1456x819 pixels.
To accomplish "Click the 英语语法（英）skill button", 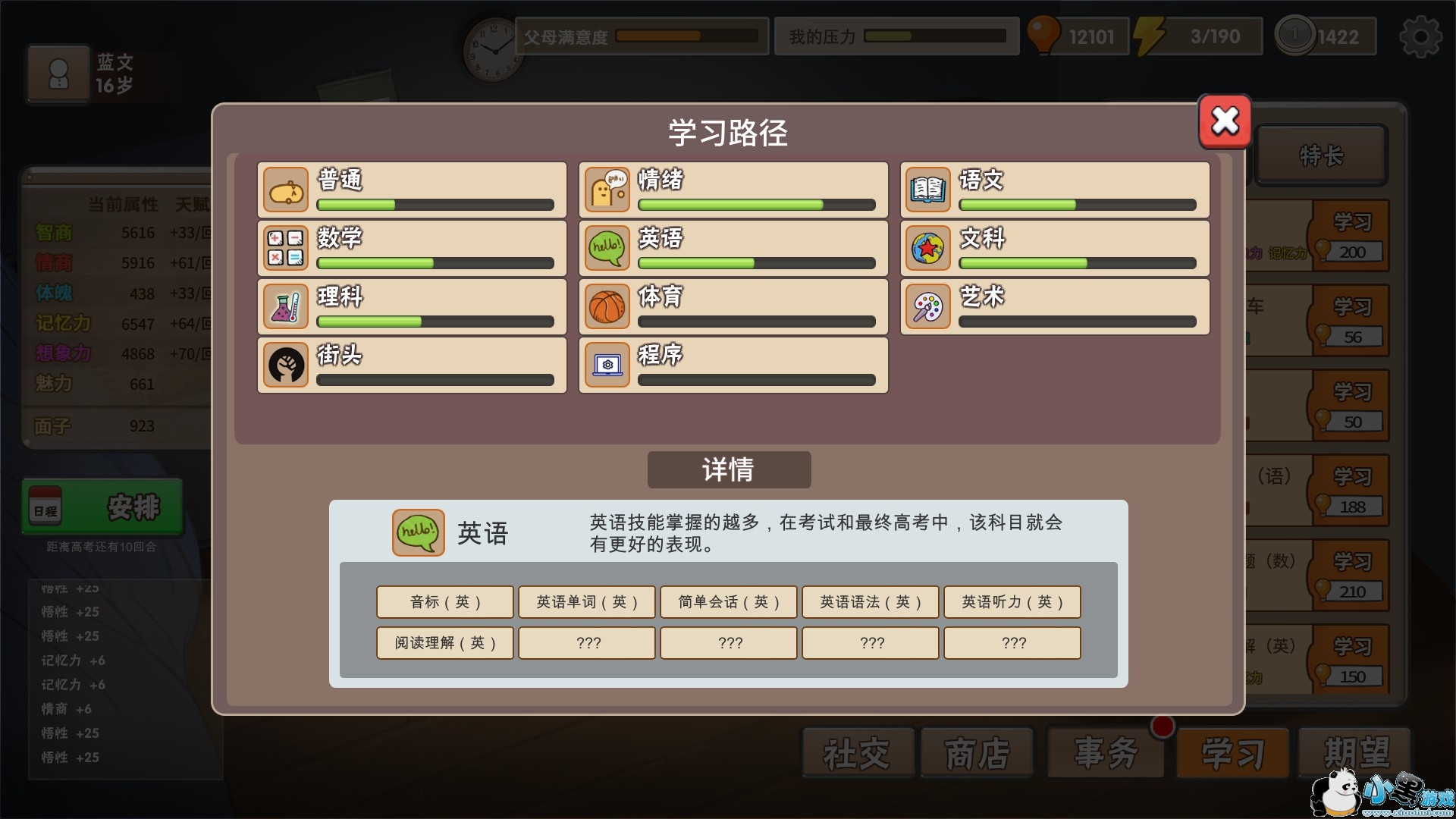I will [871, 602].
